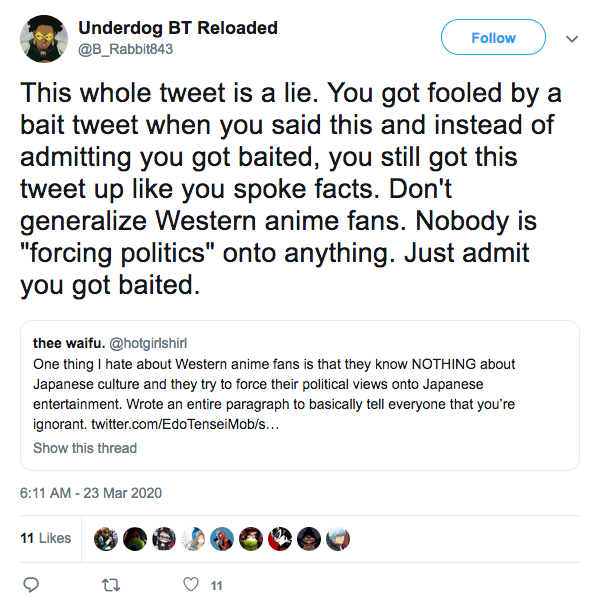Click the retweet arrows icon
This screenshot has height=610, width=612.
111,585
